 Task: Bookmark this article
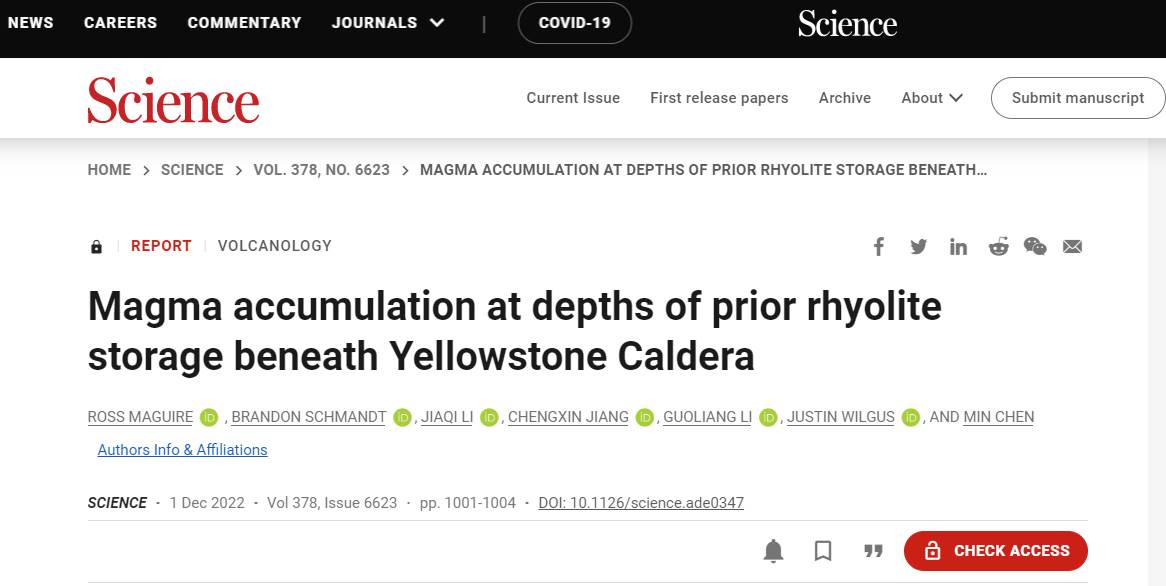coord(823,551)
